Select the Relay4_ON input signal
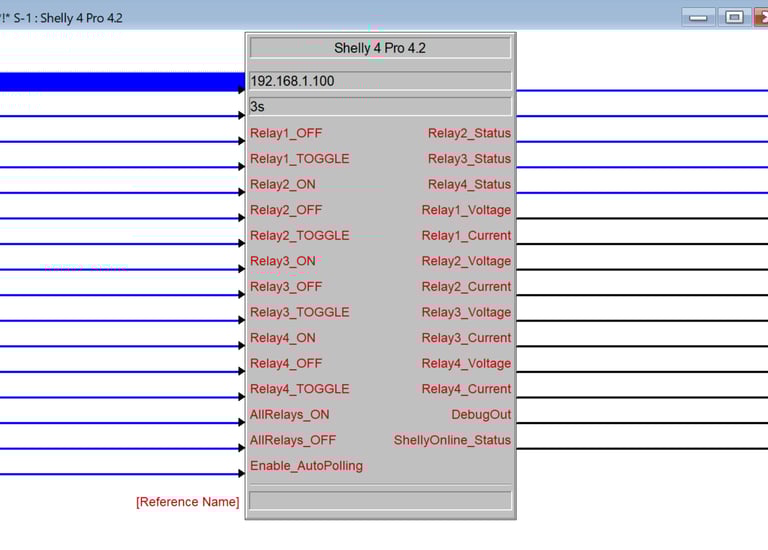This screenshot has width=768, height=550. pos(283,338)
